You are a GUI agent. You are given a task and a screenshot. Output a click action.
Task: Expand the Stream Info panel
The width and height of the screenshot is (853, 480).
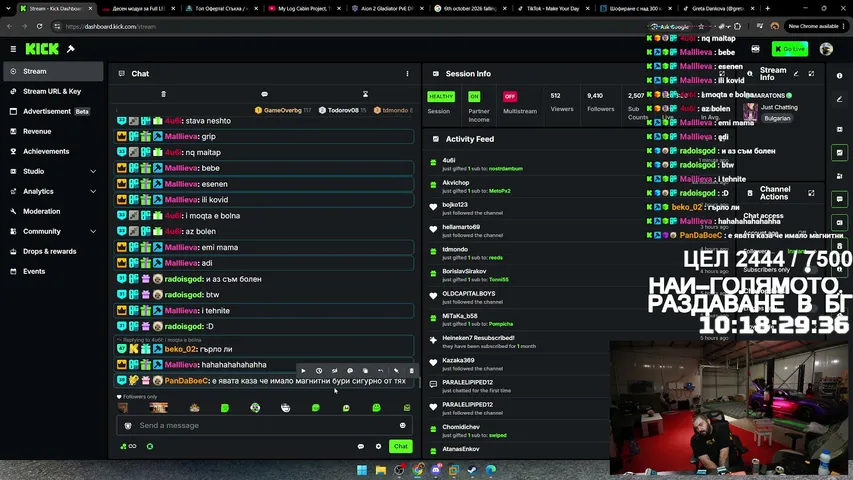tap(811, 73)
